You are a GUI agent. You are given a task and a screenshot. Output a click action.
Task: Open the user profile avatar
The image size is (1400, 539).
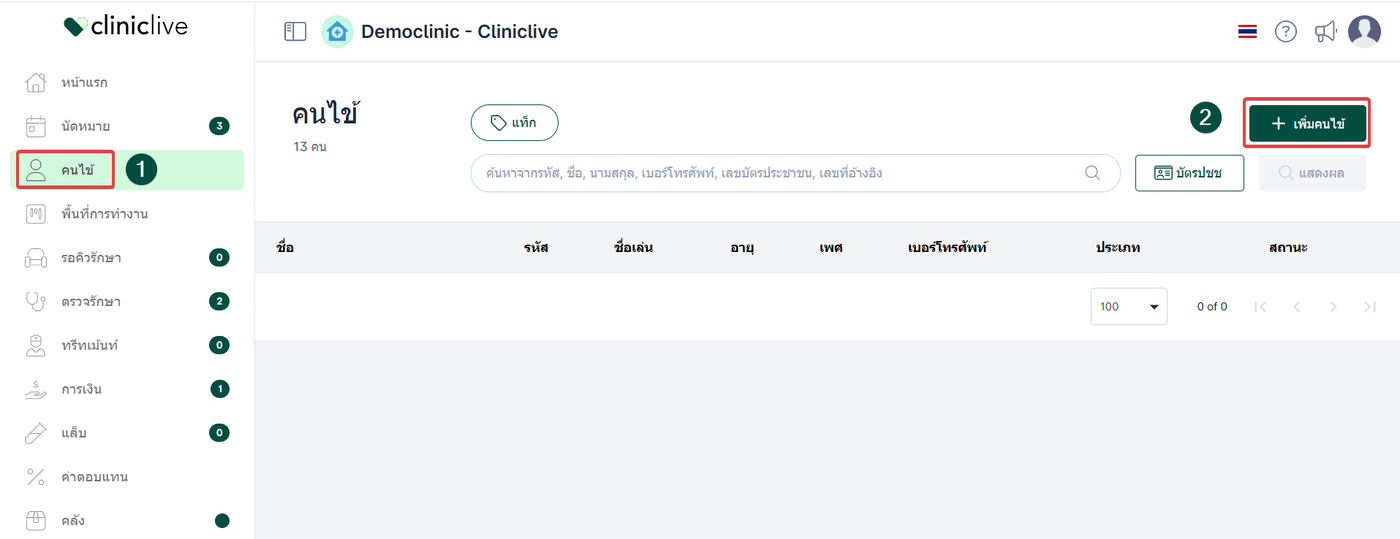coord(1364,32)
